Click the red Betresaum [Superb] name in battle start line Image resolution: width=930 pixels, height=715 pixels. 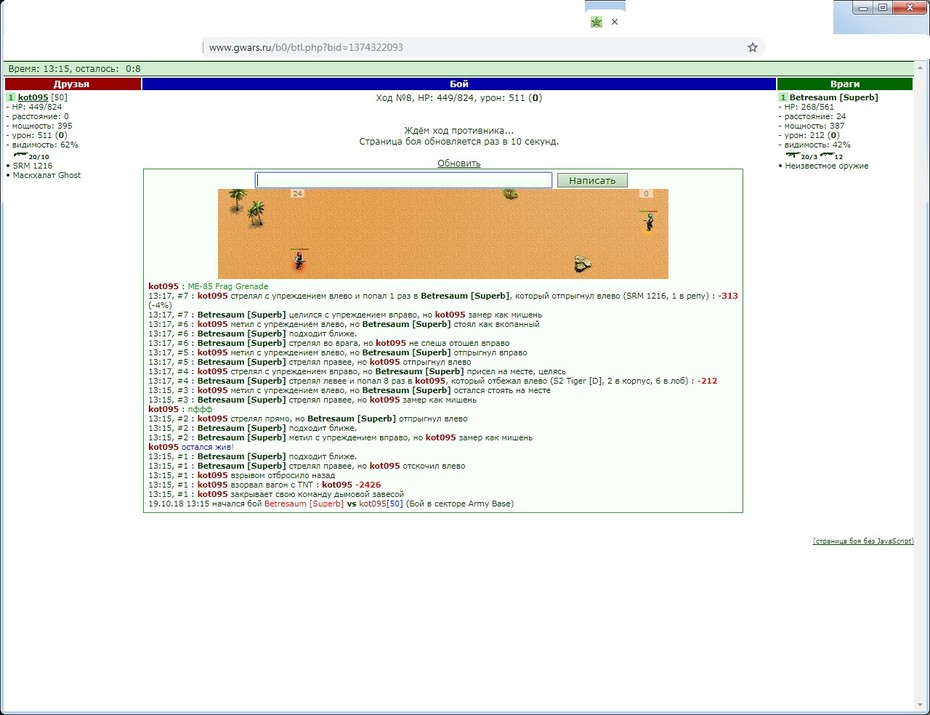[x=304, y=504]
